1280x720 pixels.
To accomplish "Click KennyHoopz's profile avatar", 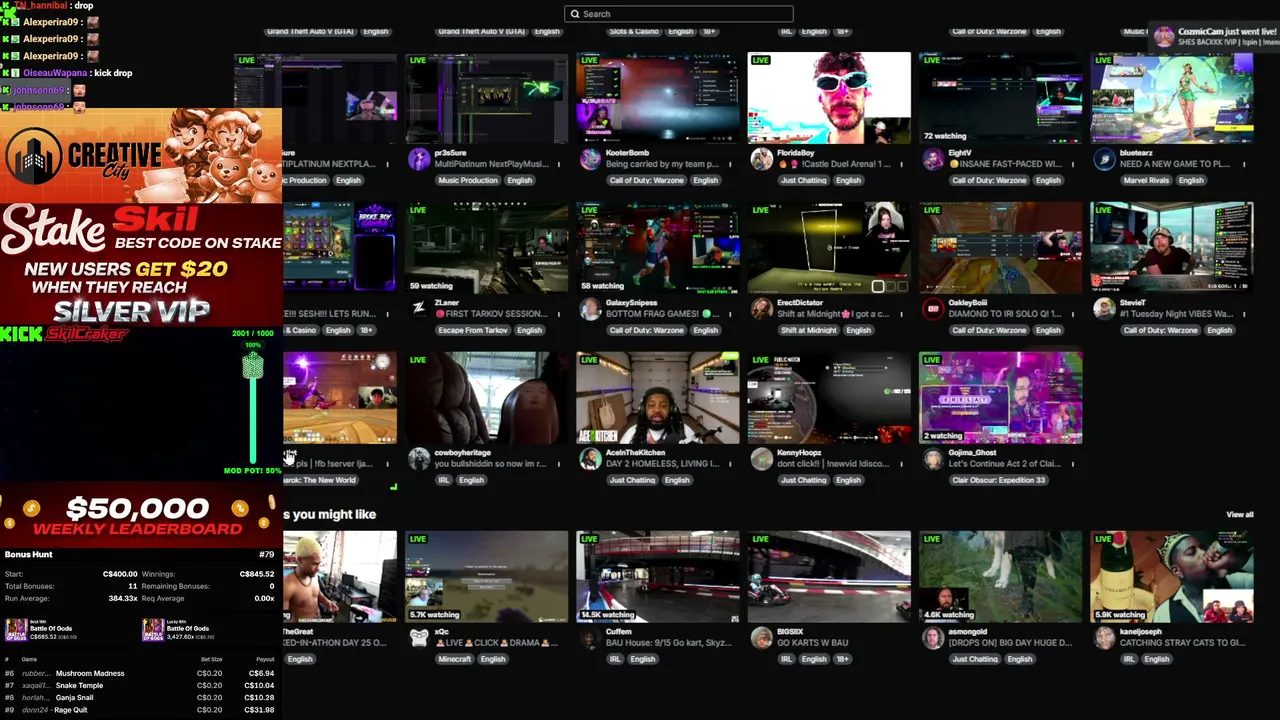I will (x=762, y=459).
